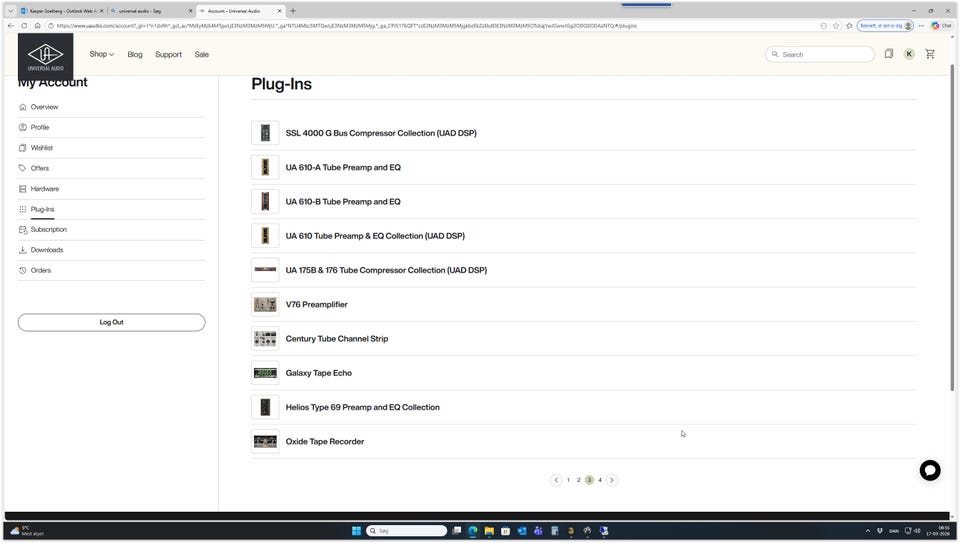960x543 pixels.
Task: Click UA 610 Collection (UAD DSP) thumbnail
Action: pyautogui.click(x=265, y=236)
